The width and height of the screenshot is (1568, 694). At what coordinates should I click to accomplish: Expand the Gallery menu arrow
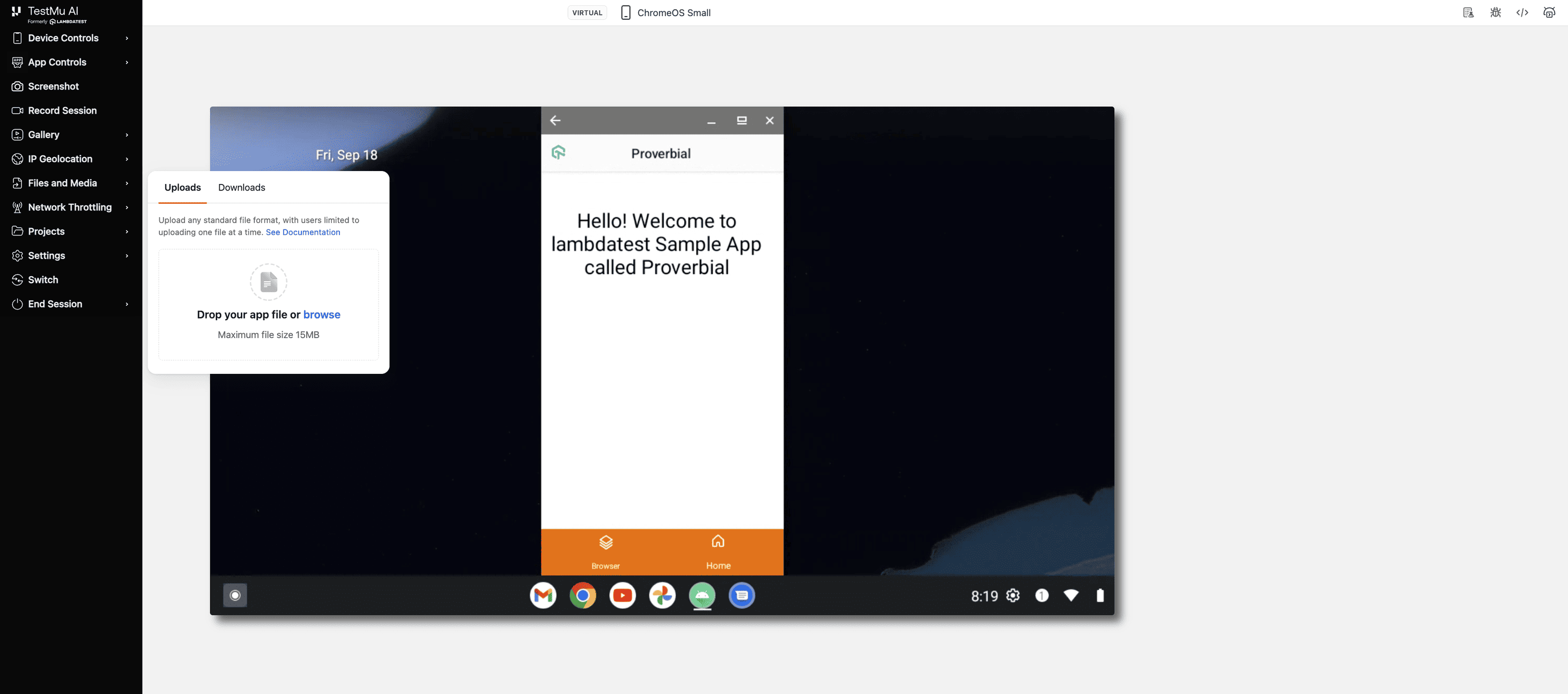[x=127, y=135]
